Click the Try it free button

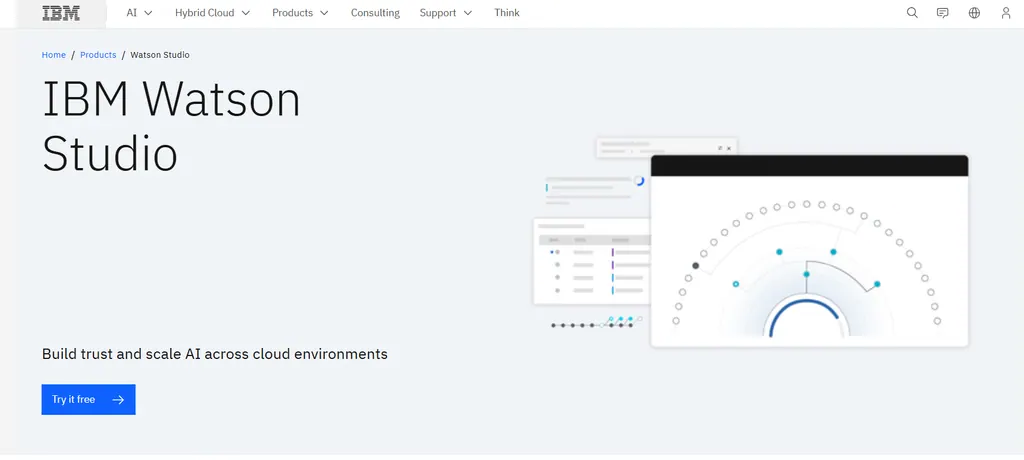pos(88,399)
